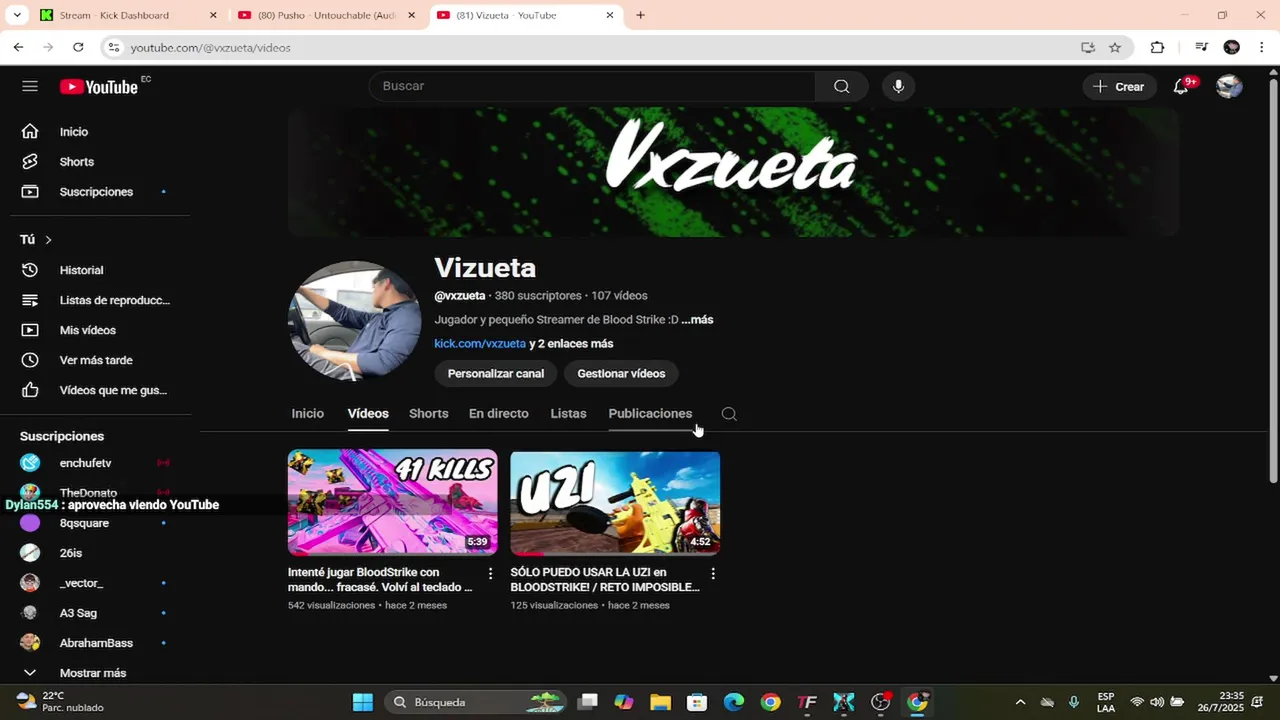Switch to Pusho - Untouchable browser tab
Screen dimensions: 1280x720
[x=326, y=15]
